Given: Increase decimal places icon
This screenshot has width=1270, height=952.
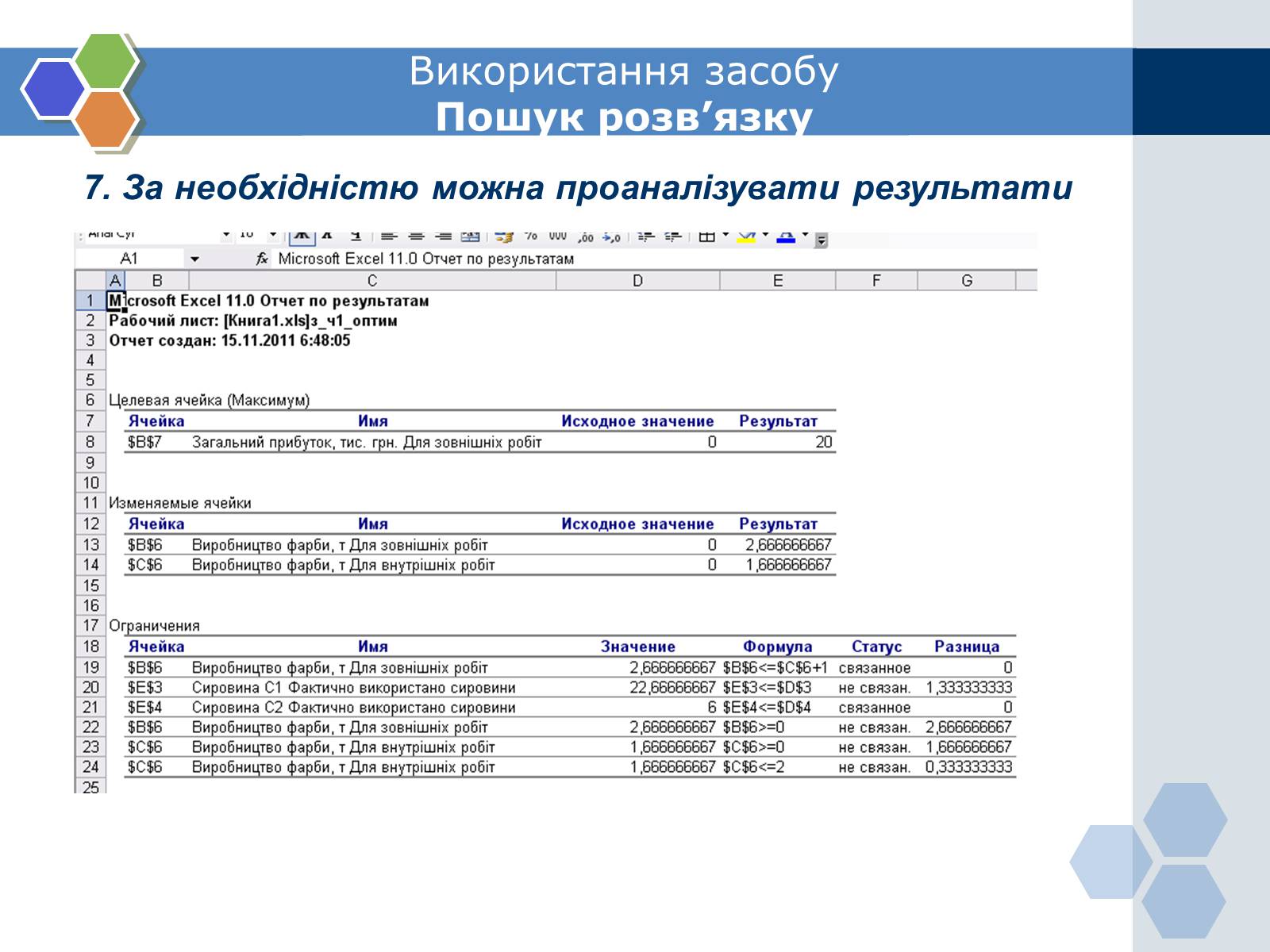Looking at the screenshot, I should pos(586,236).
